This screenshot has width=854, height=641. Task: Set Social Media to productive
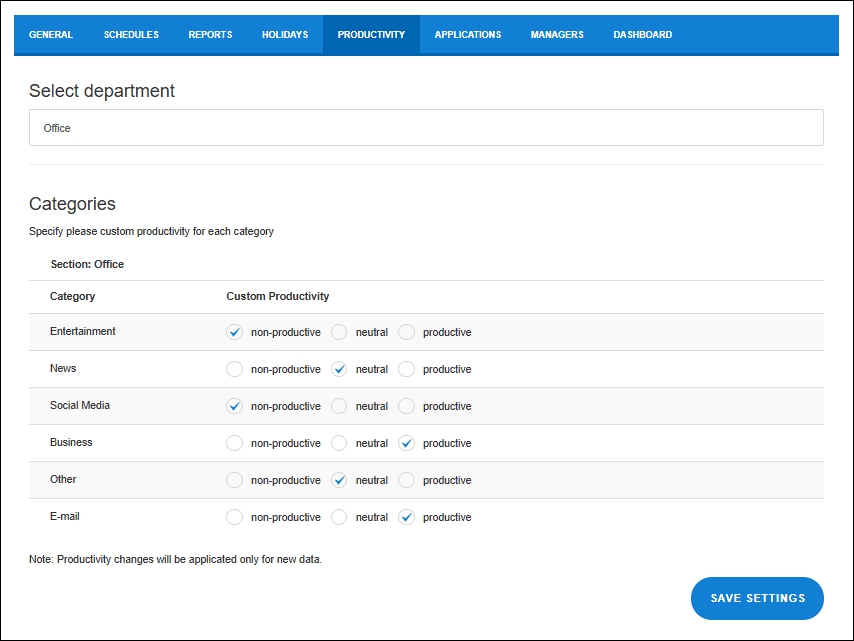point(406,406)
